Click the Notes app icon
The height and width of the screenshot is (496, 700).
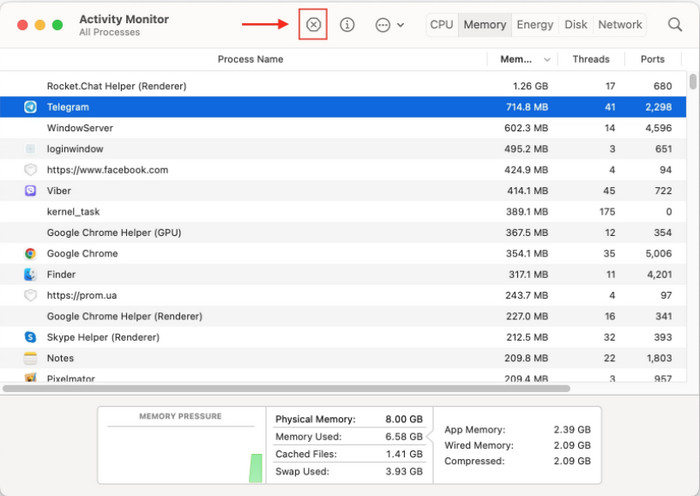pos(30,358)
